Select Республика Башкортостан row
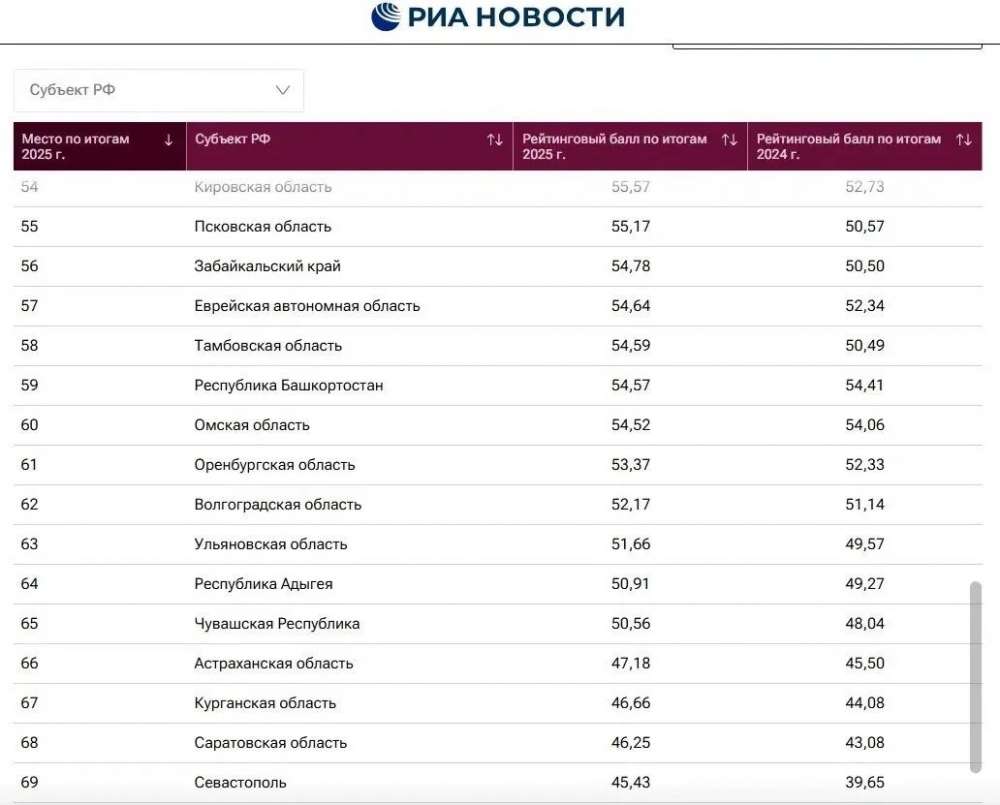 pyautogui.click(x=497, y=385)
